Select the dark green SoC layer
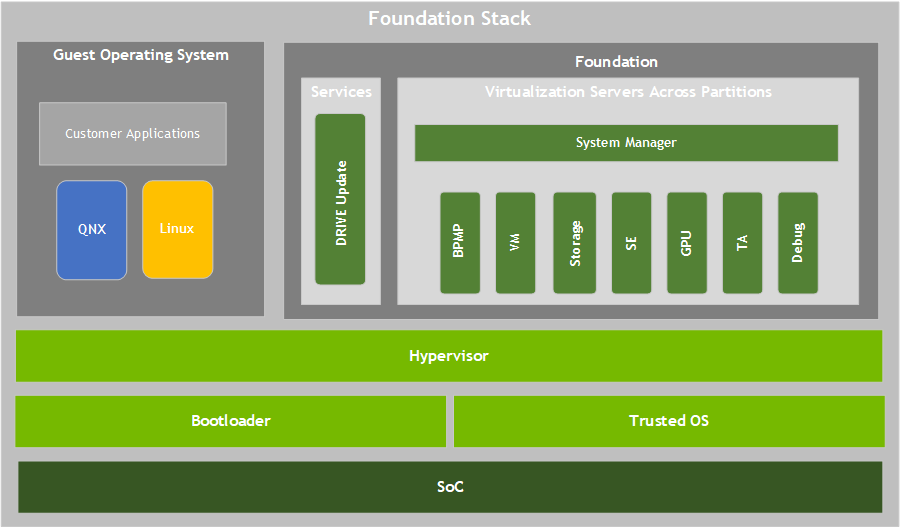Screen dimensions: 900x527 pos(450,487)
